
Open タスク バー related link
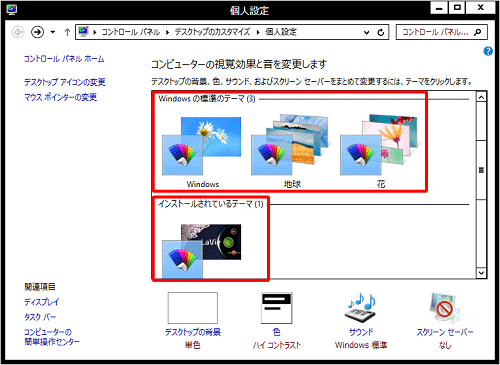pos(40,317)
